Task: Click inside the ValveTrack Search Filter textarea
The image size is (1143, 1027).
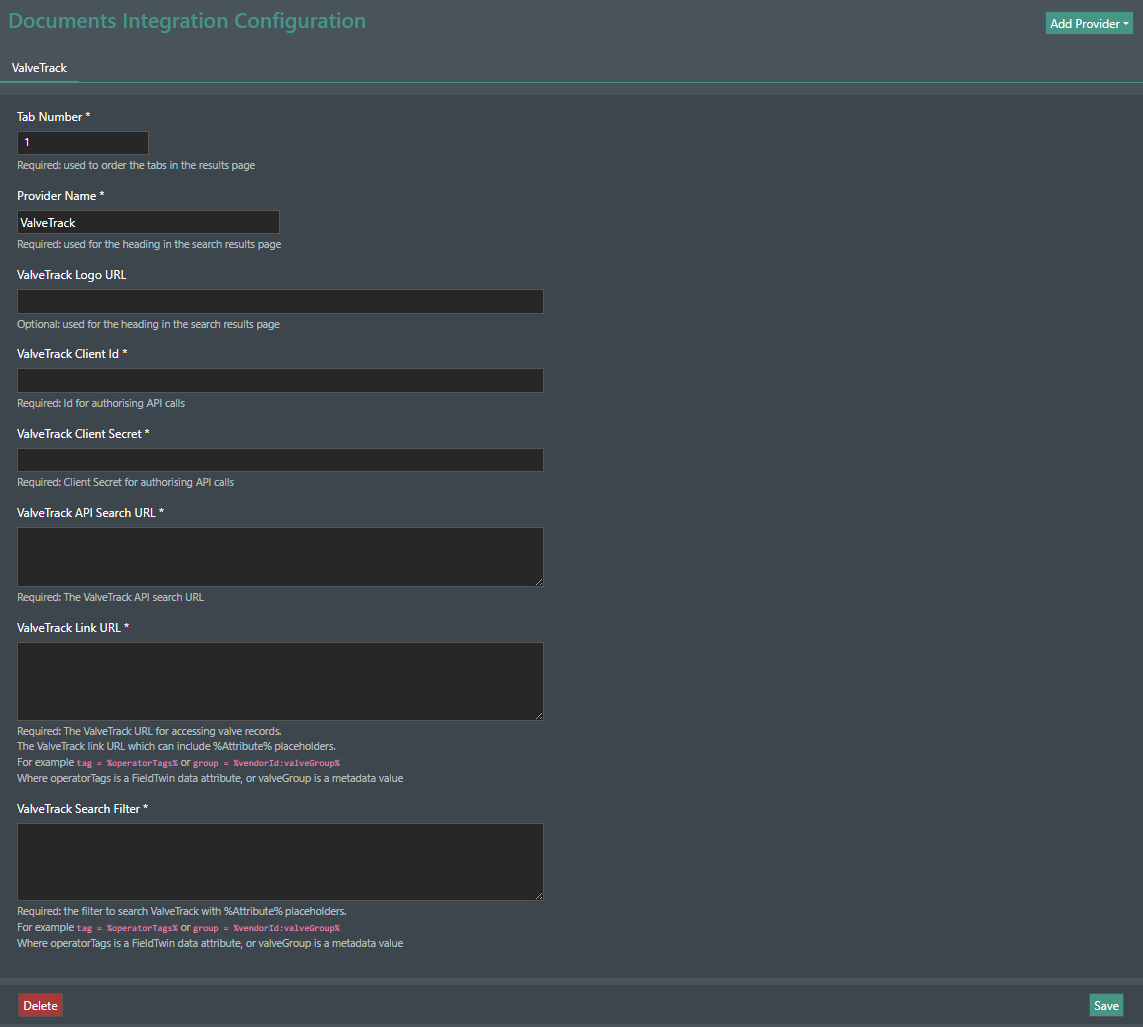Action: 280,861
